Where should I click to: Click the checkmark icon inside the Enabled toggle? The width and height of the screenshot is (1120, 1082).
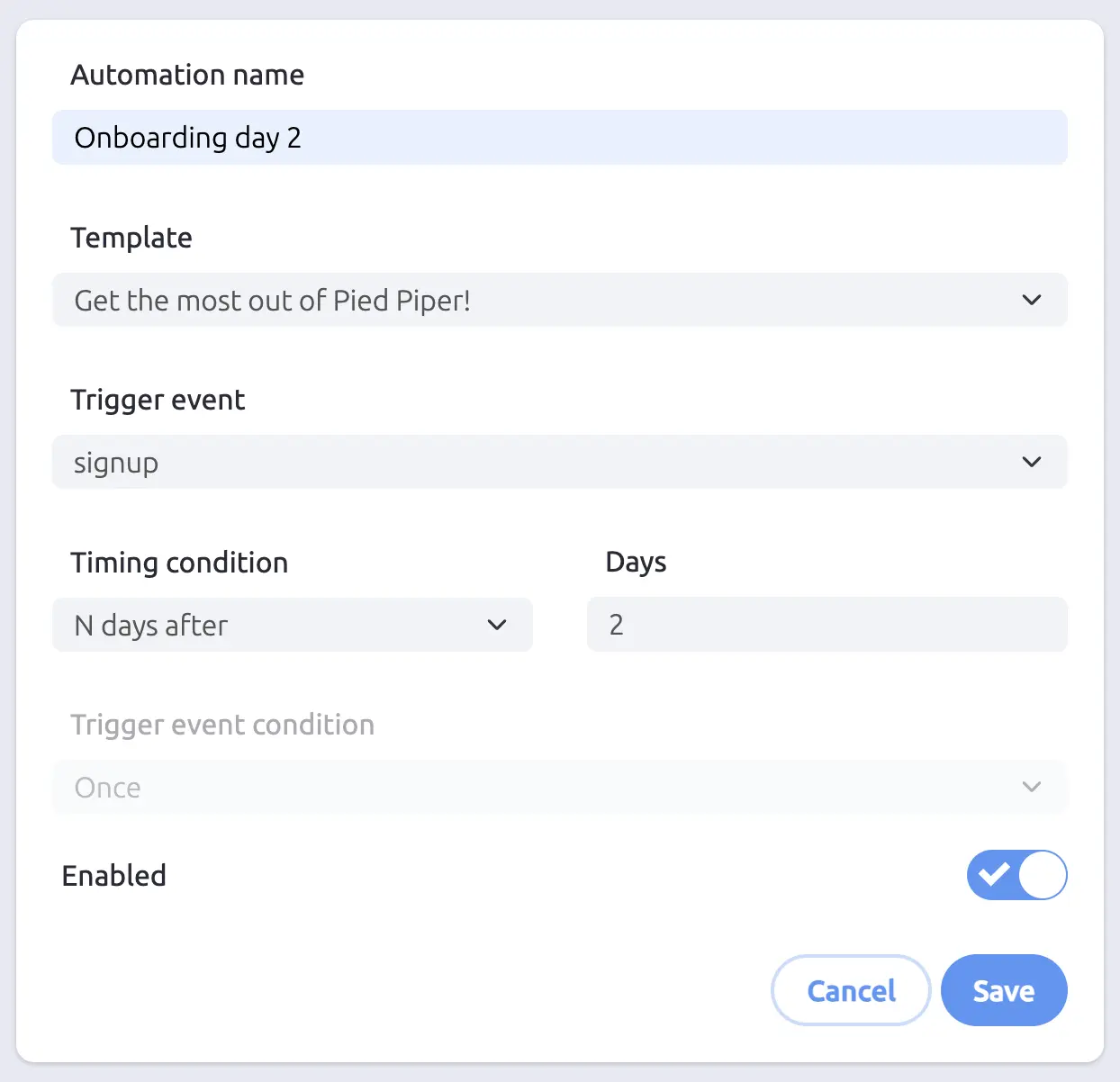coord(994,874)
